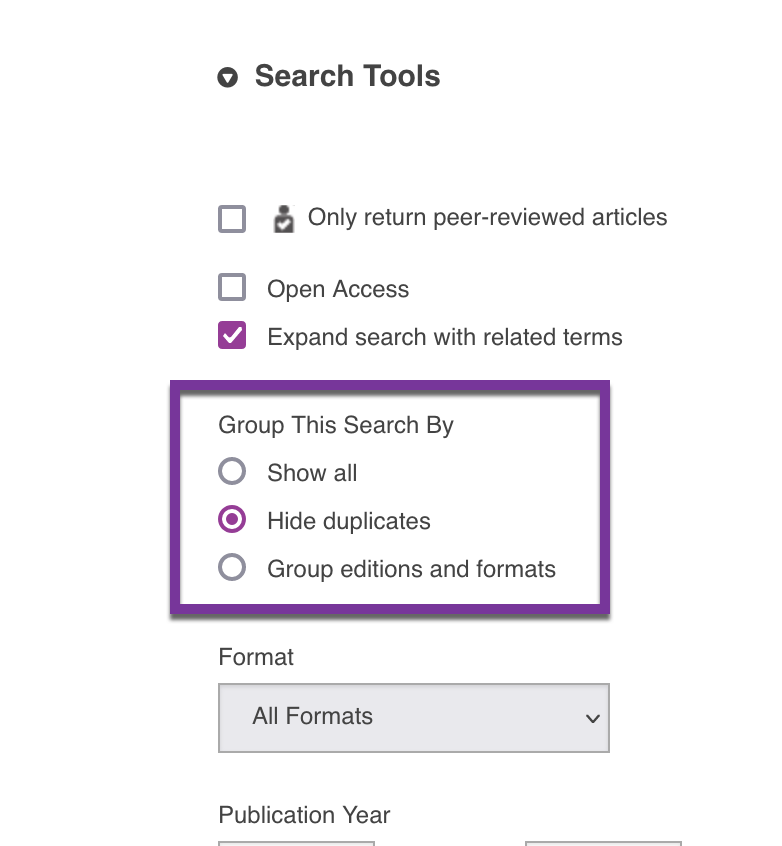This screenshot has height=846, width=782.
Task: Click the second Publication Year field
Action: [603, 843]
